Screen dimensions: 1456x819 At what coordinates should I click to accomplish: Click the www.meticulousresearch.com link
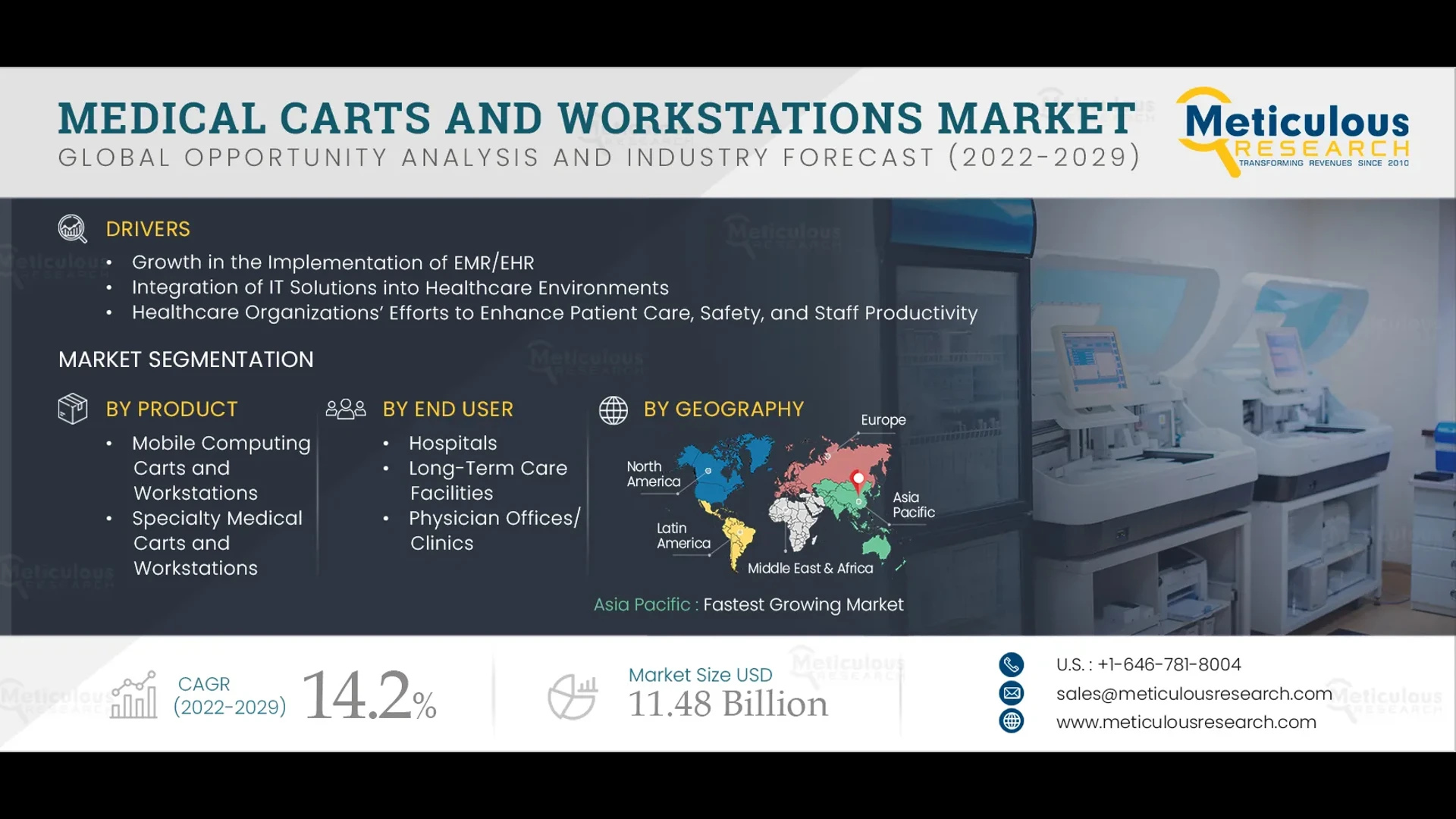1187,722
